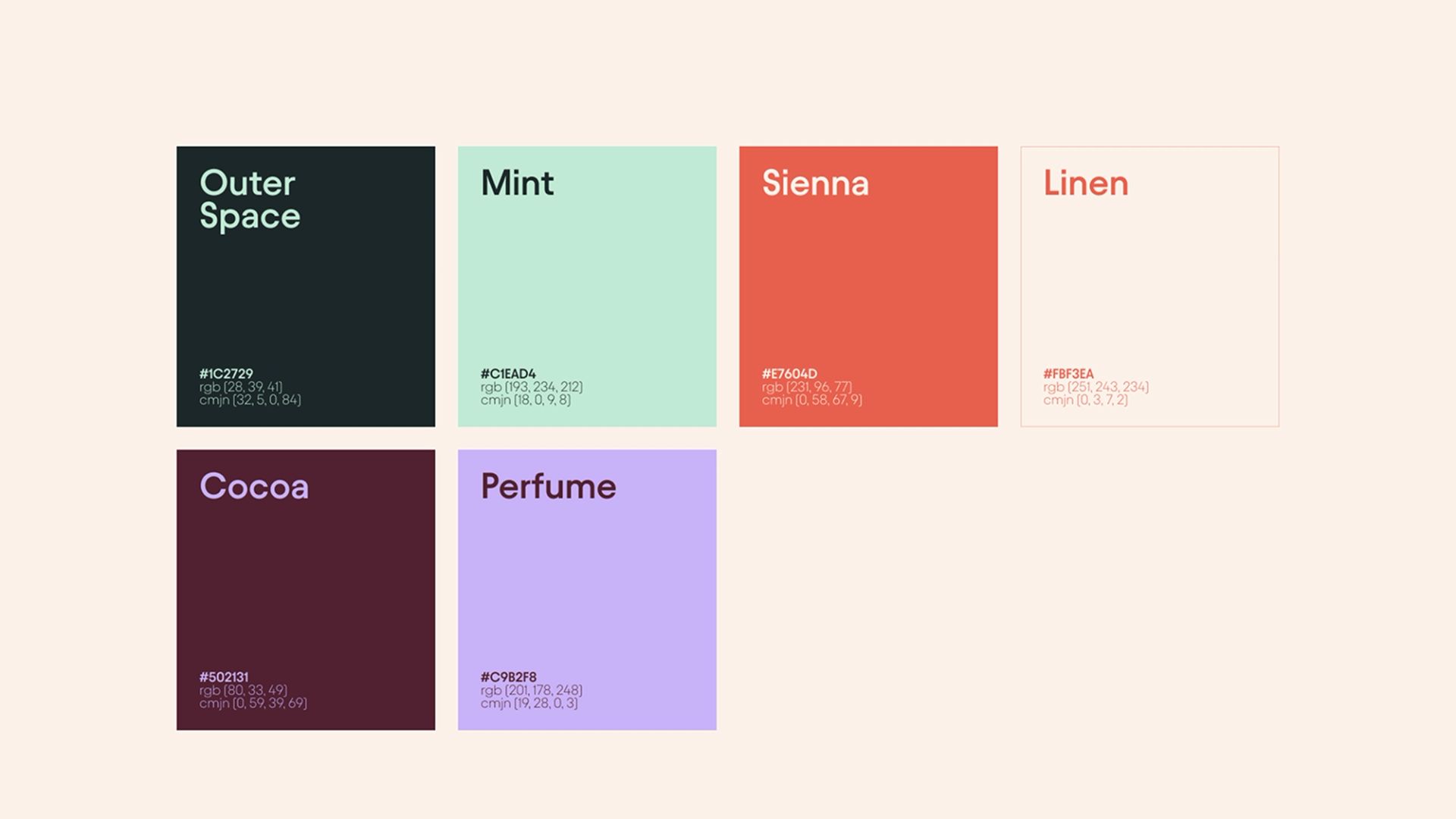Image resolution: width=1456 pixels, height=819 pixels.
Task: Click the Linen heading label
Action: pyautogui.click(x=1086, y=183)
